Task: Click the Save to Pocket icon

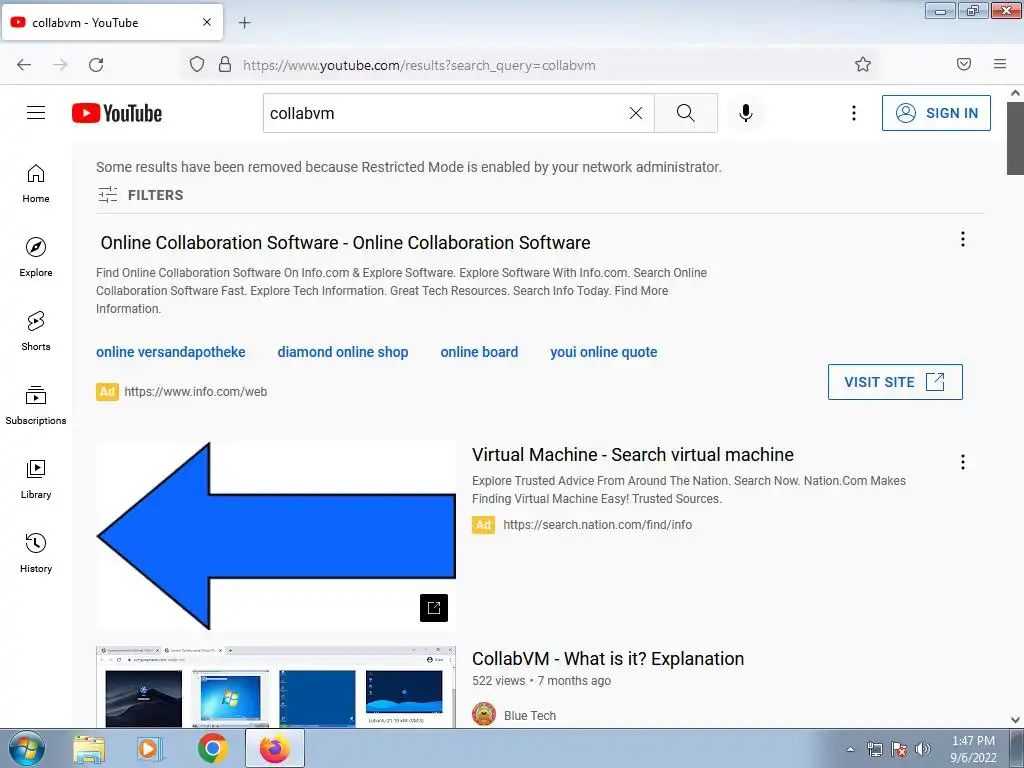Action: point(964,64)
